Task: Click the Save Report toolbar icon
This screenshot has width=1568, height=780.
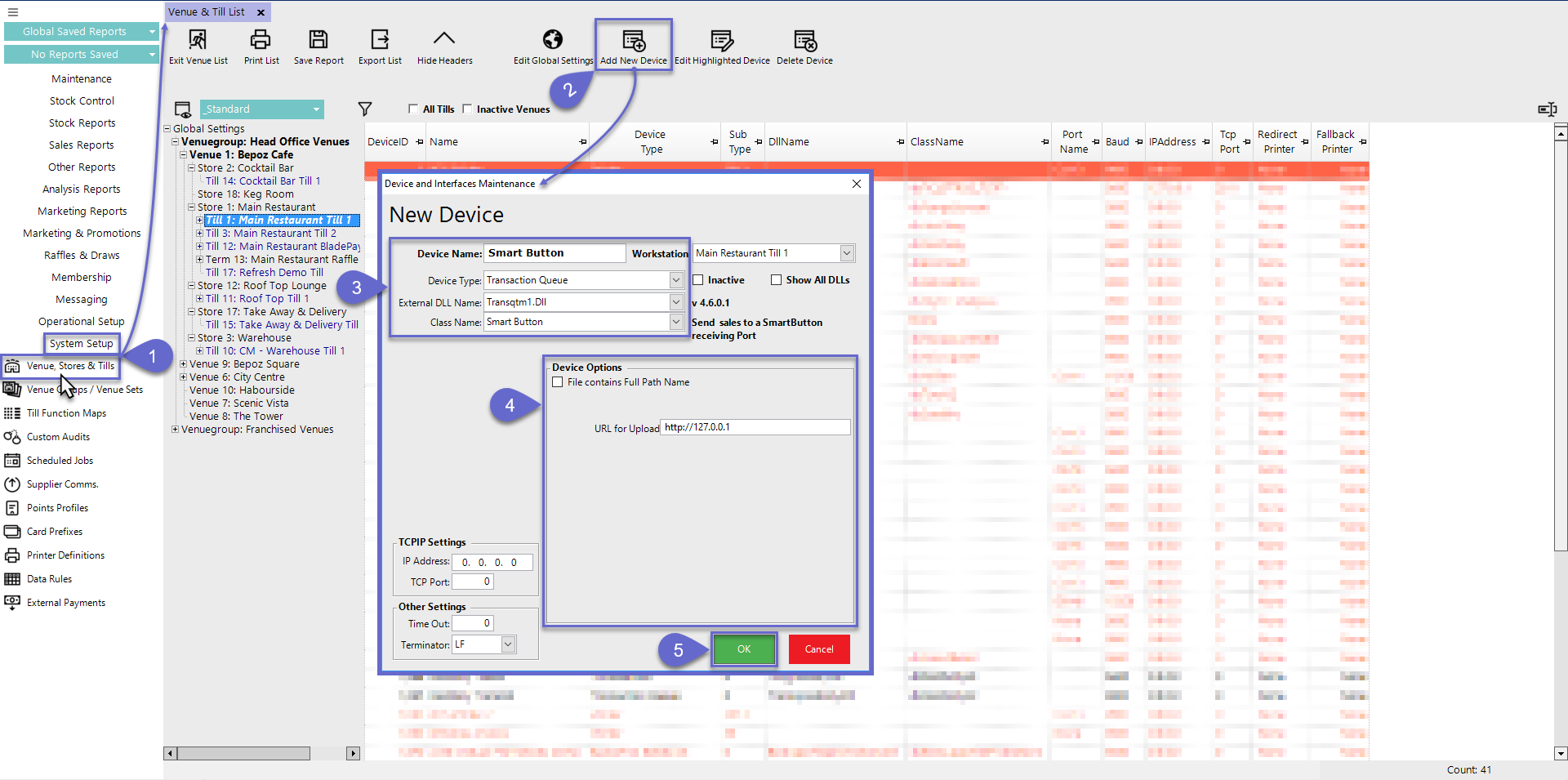Action: coord(318,40)
